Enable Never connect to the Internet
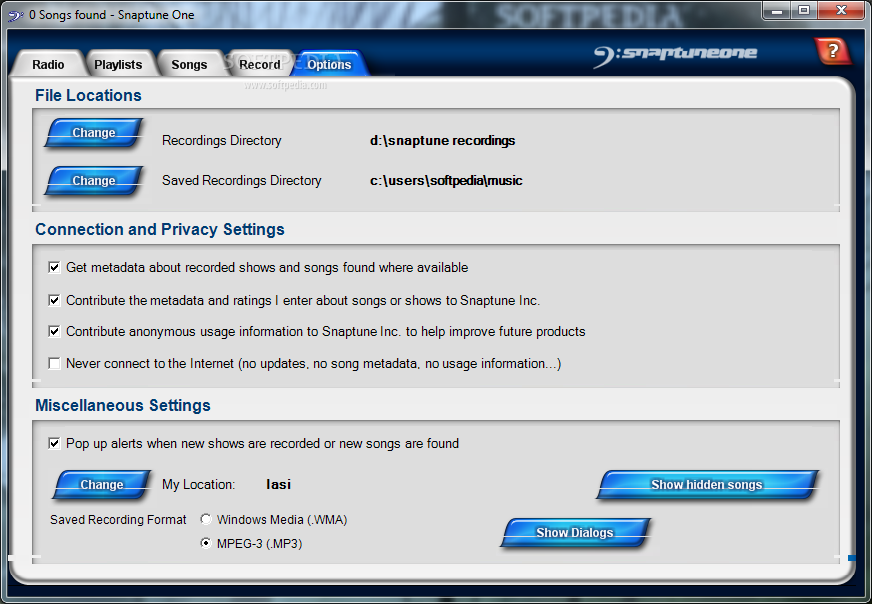The image size is (872, 604). pos(54,364)
